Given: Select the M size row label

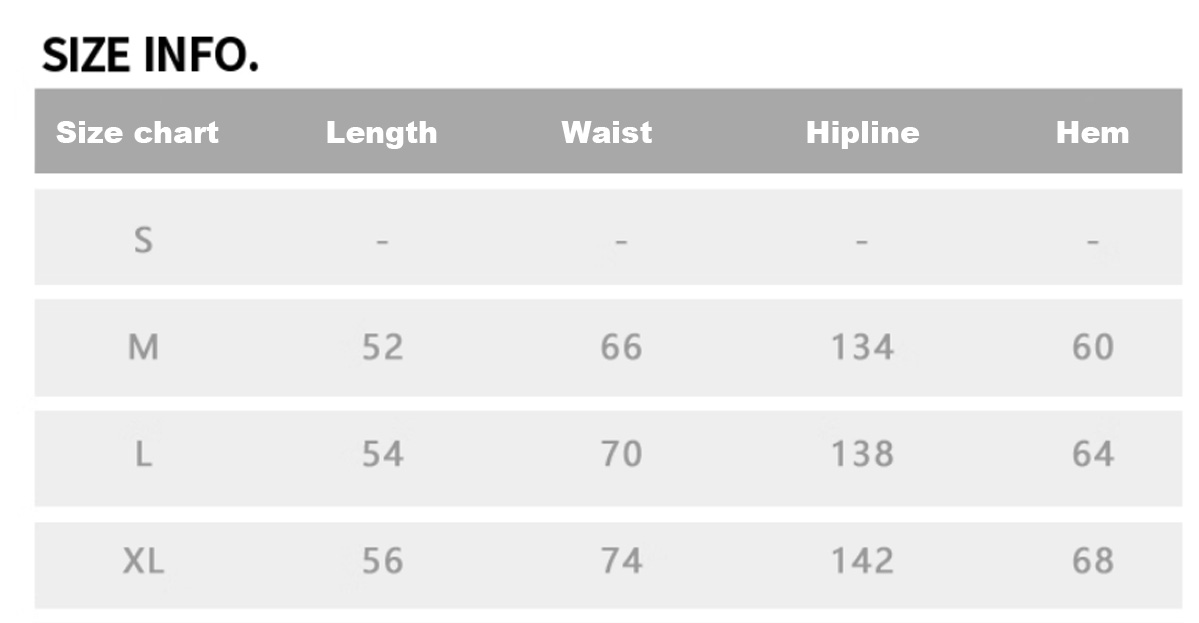Looking at the screenshot, I should click(144, 347).
